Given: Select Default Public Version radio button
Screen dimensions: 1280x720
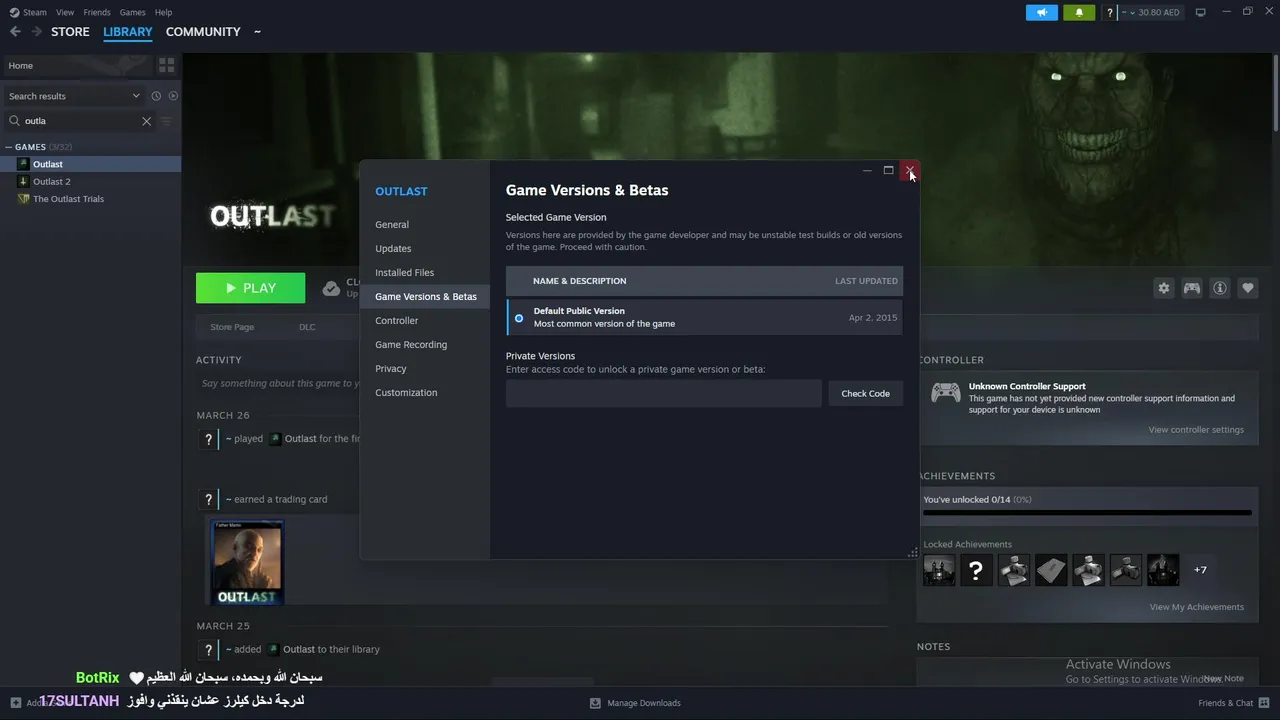Looking at the screenshot, I should click(x=518, y=318).
